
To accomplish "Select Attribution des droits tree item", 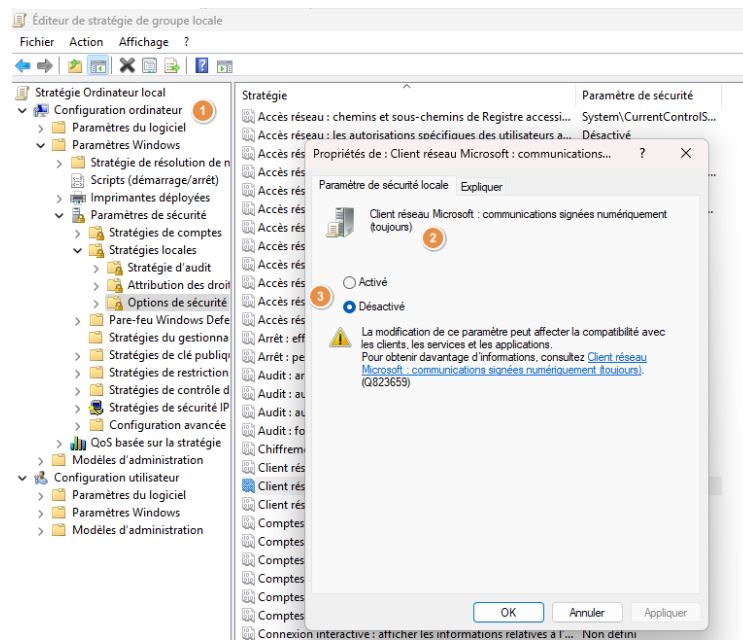I will [178, 285].
